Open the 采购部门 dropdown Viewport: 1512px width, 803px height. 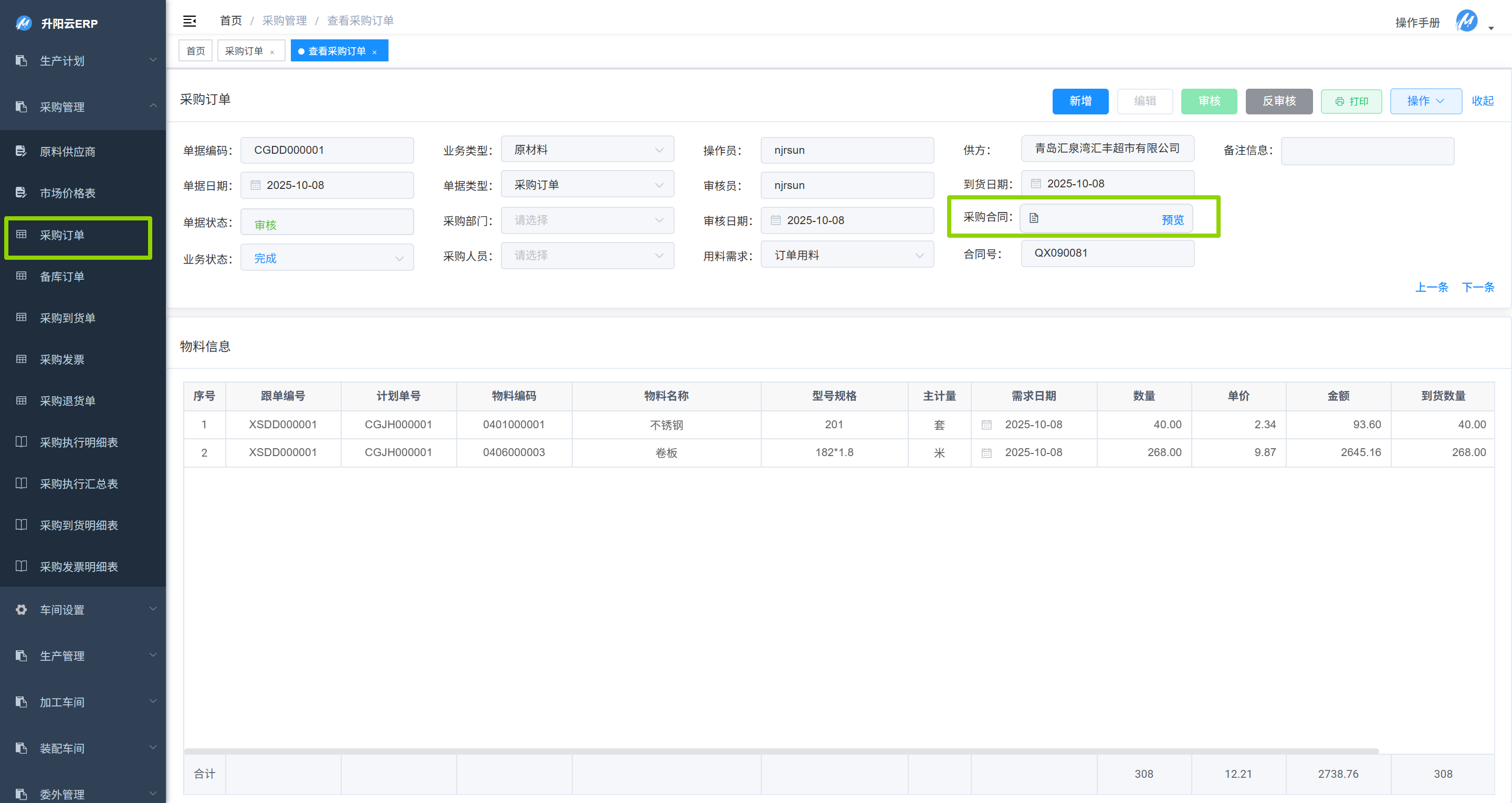point(587,221)
